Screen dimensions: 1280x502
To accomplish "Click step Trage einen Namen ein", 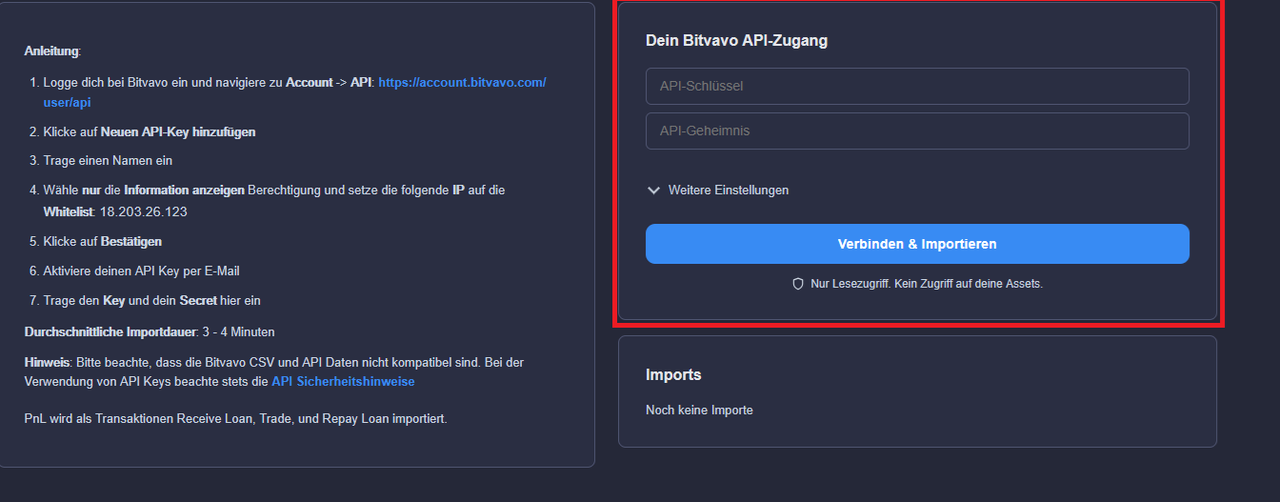I will click(108, 160).
